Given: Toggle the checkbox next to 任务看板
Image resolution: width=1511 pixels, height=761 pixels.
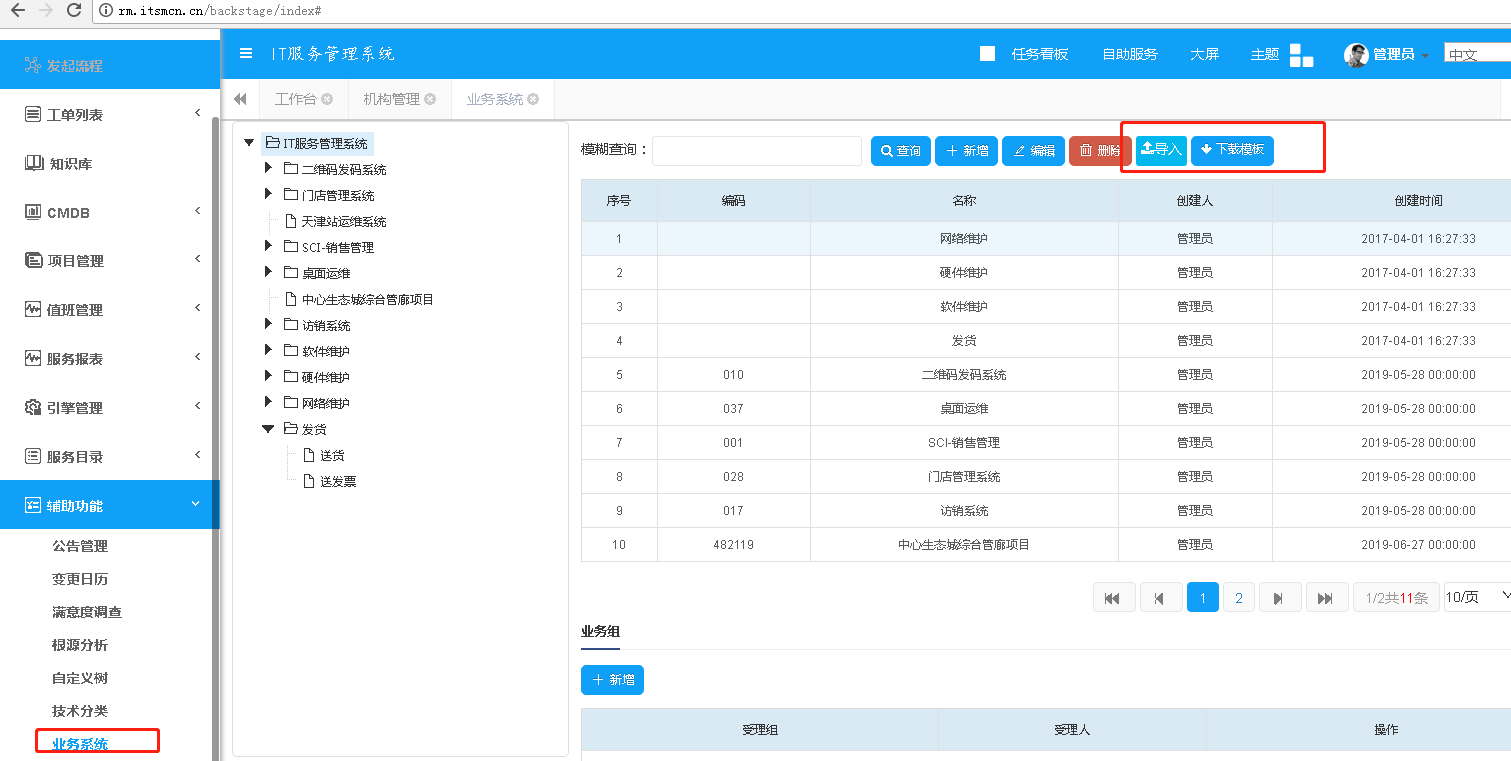Looking at the screenshot, I should tap(987, 54).
